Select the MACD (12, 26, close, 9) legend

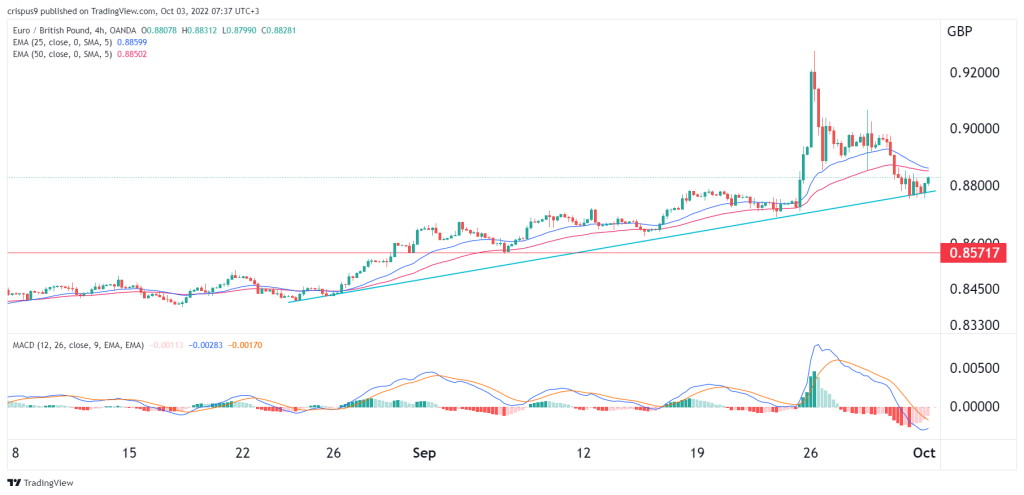[x=77, y=345]
